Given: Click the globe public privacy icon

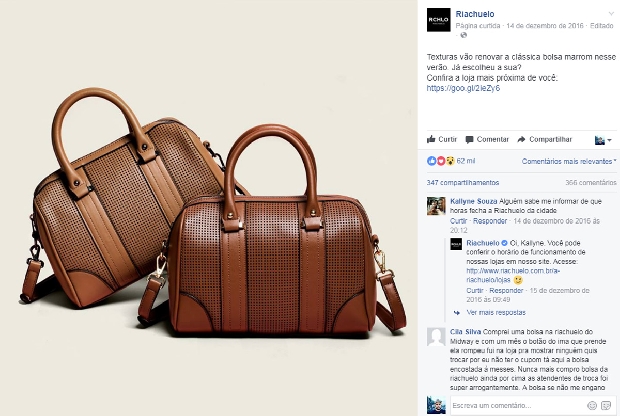Looking at the screenshot, I should coord(464,35).
